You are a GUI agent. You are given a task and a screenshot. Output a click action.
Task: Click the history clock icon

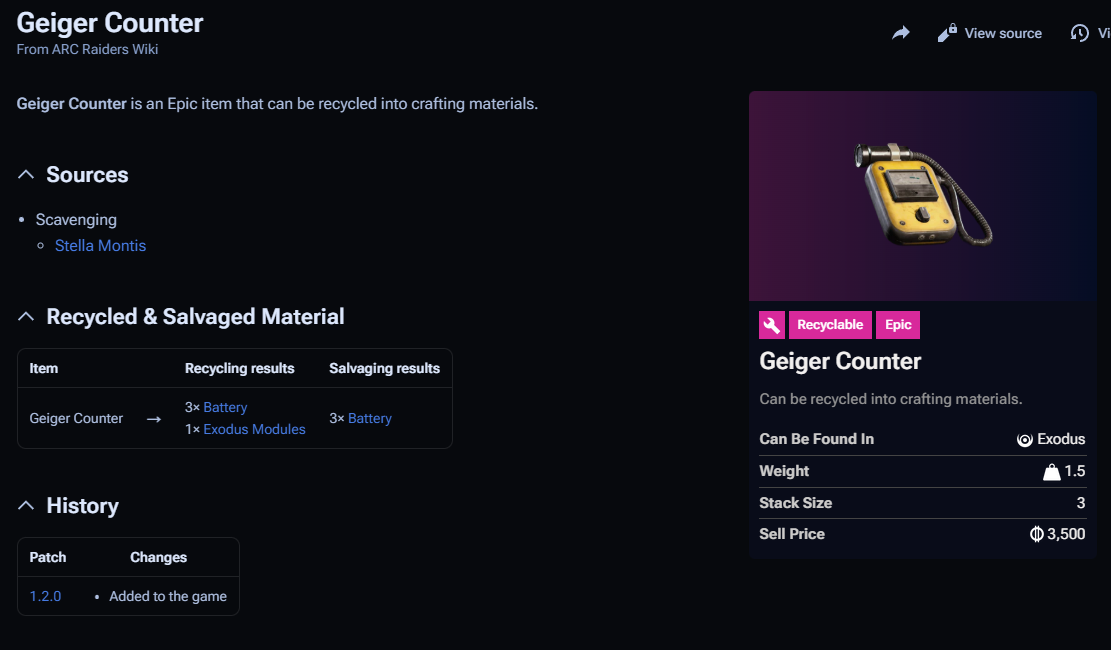click(x=1080, y=33)
